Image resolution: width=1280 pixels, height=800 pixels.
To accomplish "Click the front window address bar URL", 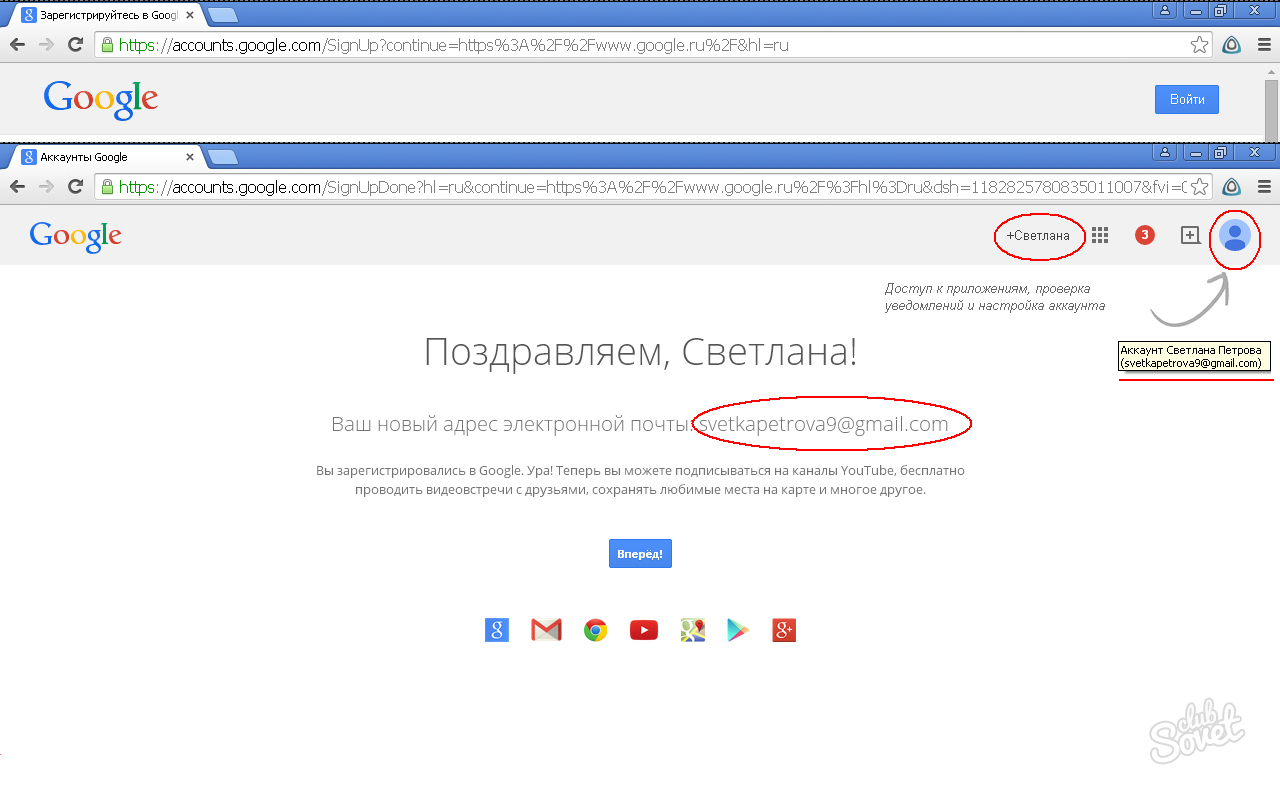I will 653,187.
